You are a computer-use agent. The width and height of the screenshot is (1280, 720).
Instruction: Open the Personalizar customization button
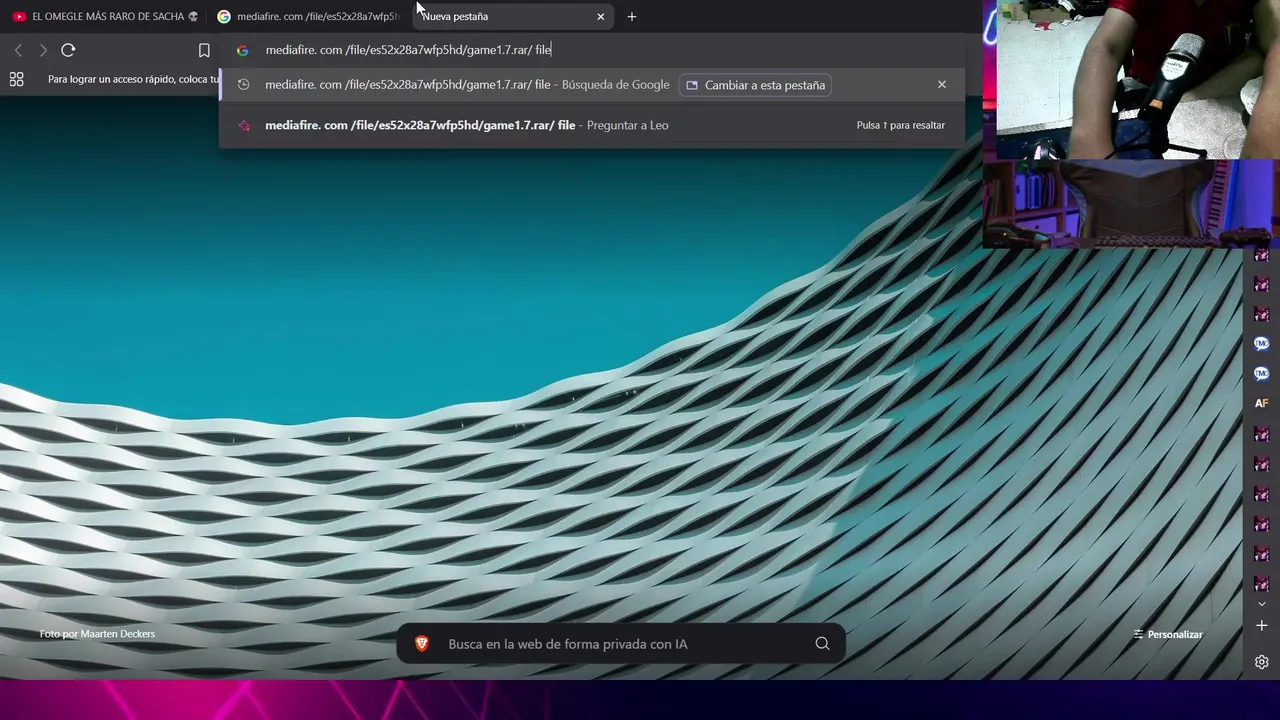[x=1167, y=634]
